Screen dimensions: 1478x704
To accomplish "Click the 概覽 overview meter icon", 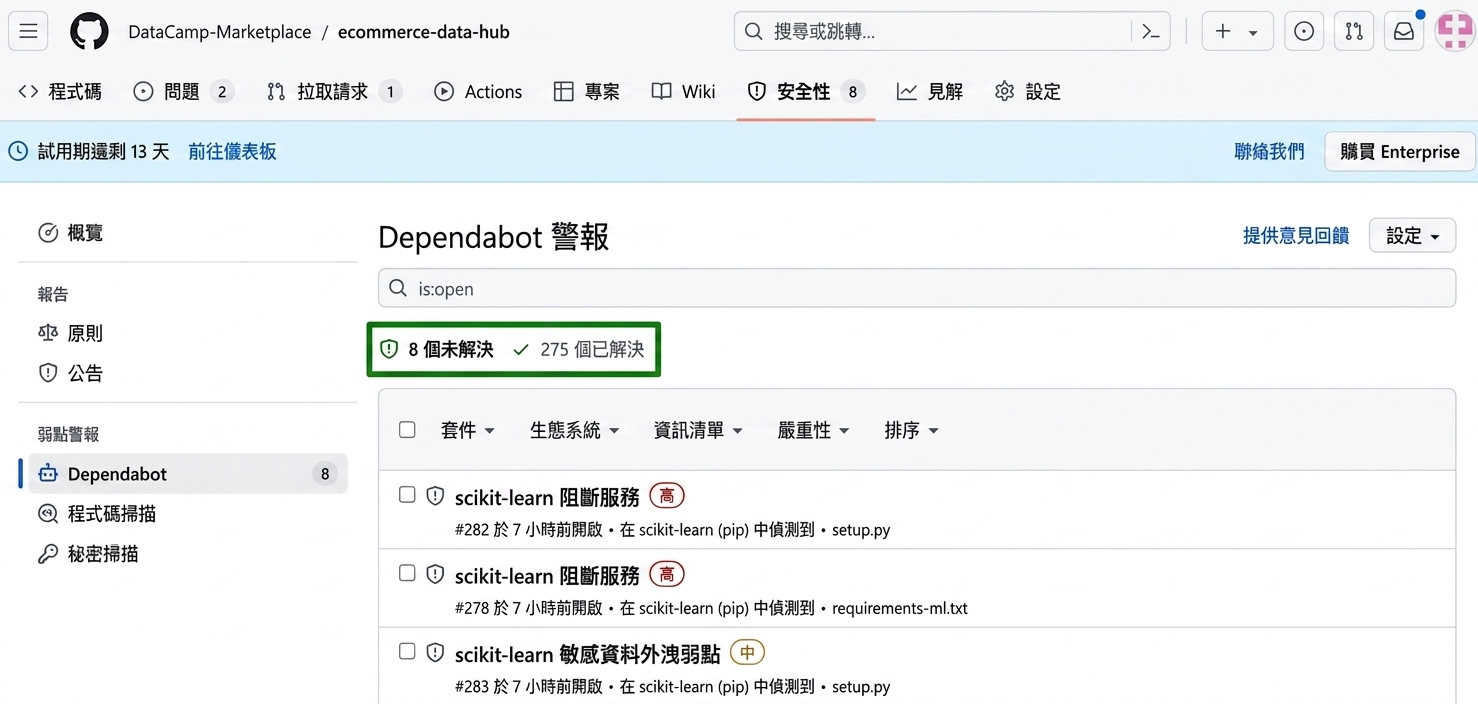I will click(48, 233).
